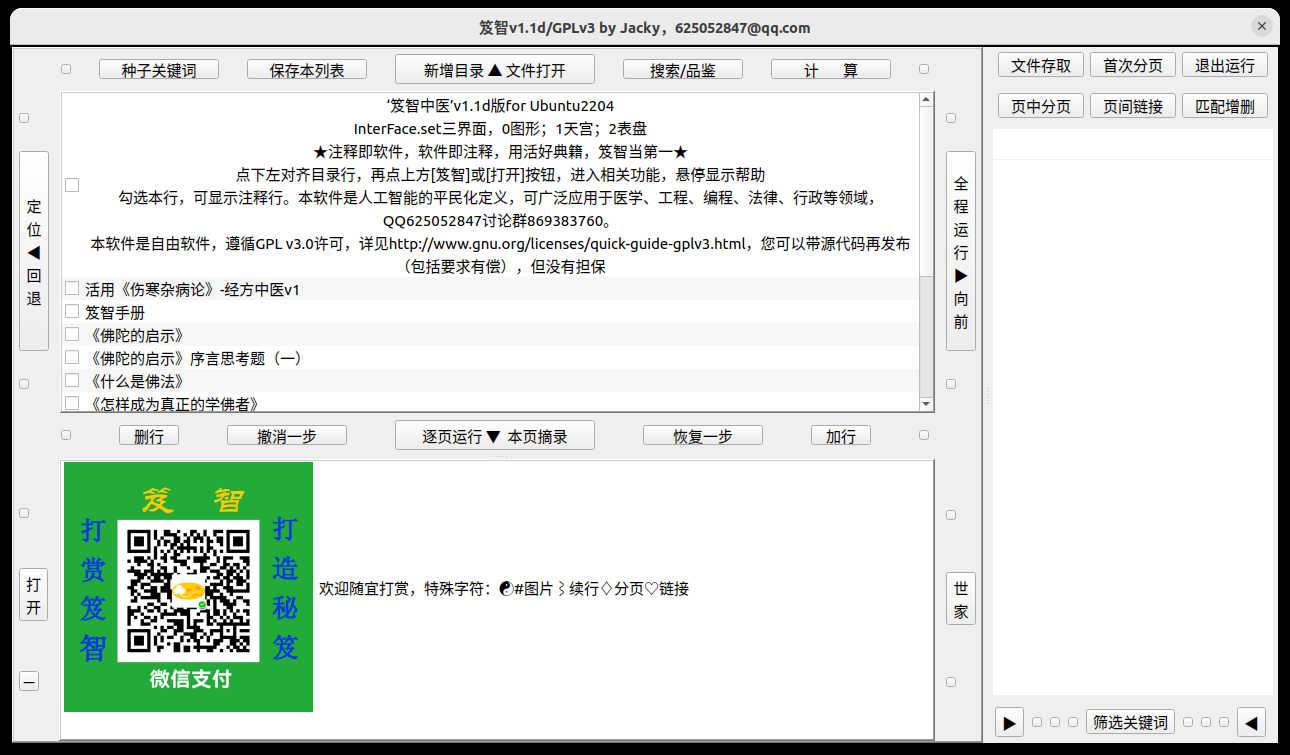
Task: Click 新增目录▲文件打开 button
Action: (x=495, y=70)
